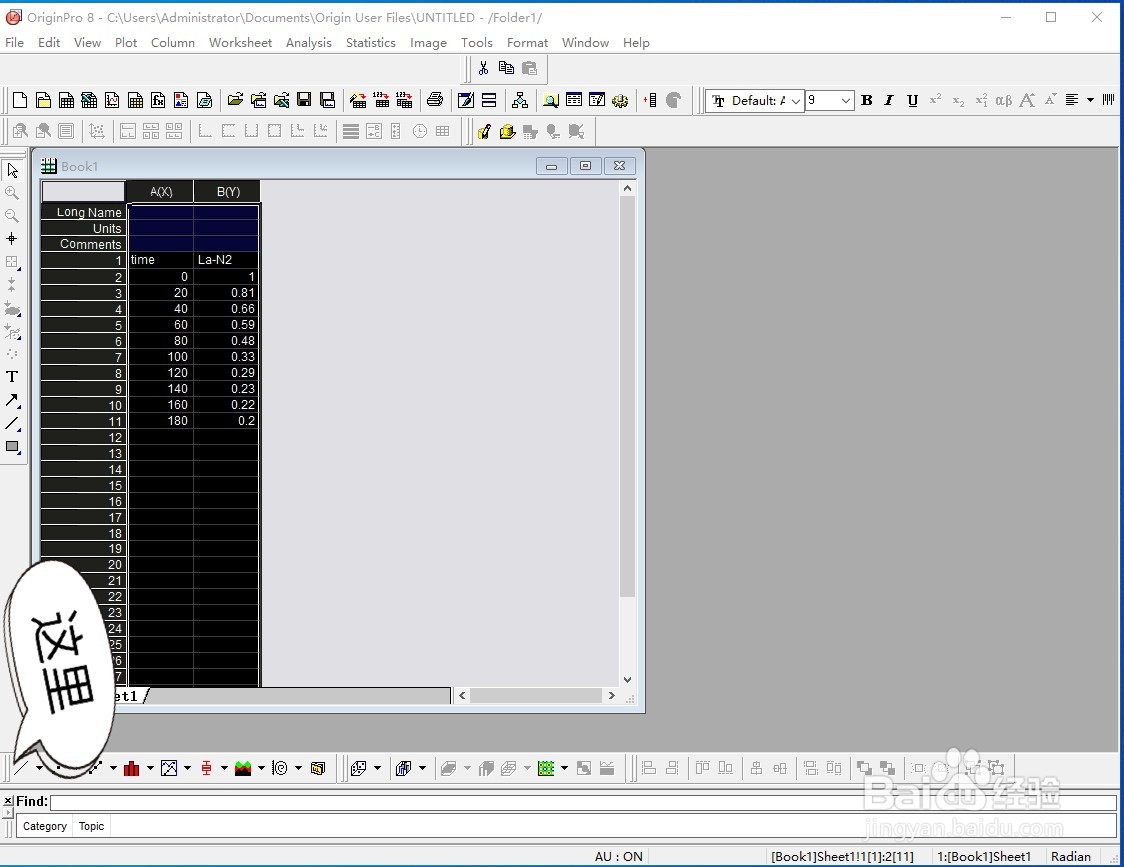This screenshot has width=1124, height=867.
Task: Open the Statistics menu
Action: point(371,42)
